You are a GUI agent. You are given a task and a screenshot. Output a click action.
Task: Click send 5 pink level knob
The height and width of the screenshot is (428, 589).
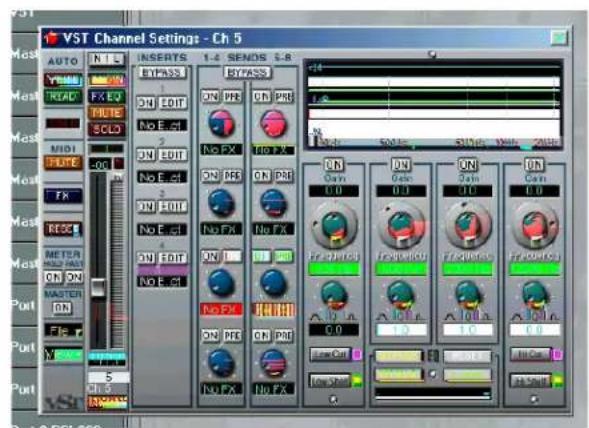[x=273, y=123]
